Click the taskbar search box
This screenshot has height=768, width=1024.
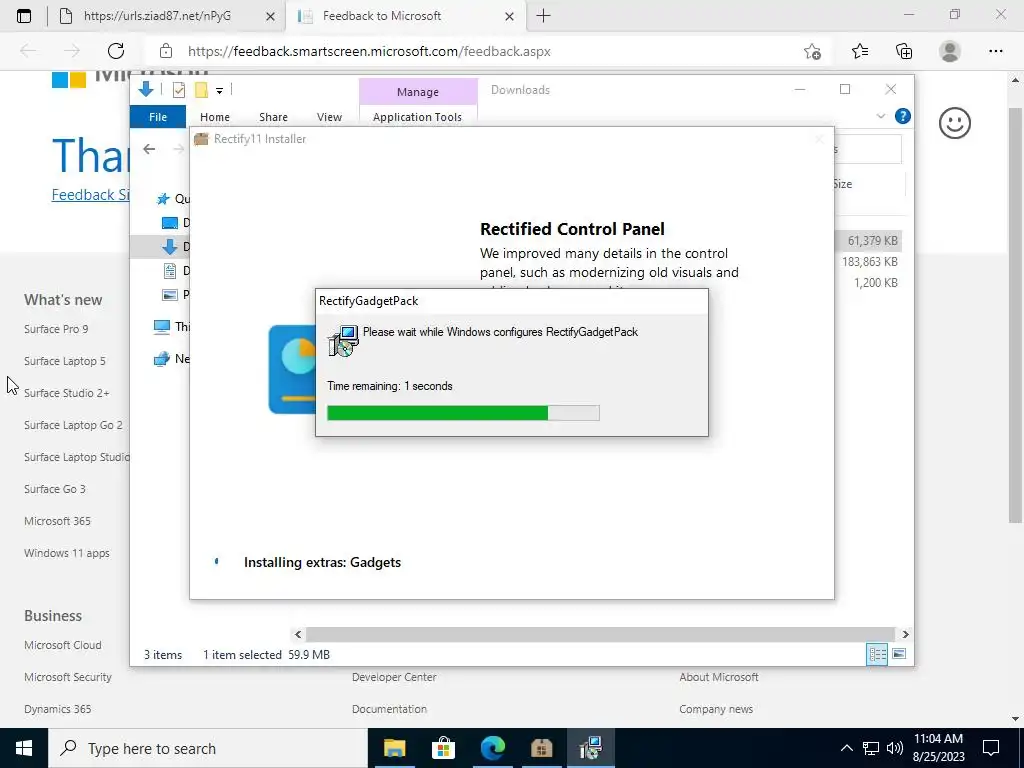click(x=208, y=748)
